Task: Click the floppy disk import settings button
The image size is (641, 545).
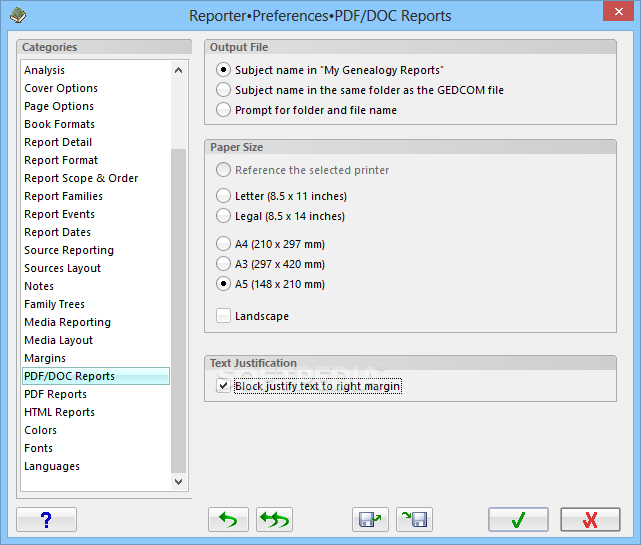Action: (414, 519)
